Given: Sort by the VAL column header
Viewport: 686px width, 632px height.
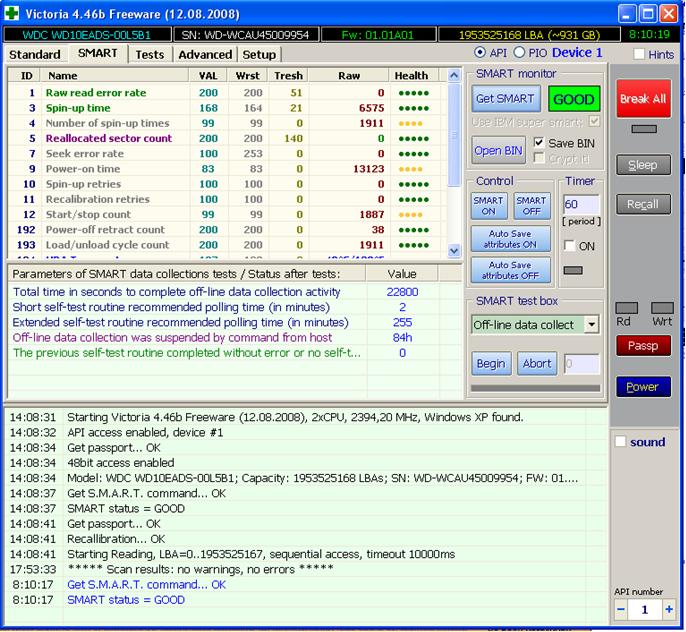Looking at the screenshot, I should point(208,75).
